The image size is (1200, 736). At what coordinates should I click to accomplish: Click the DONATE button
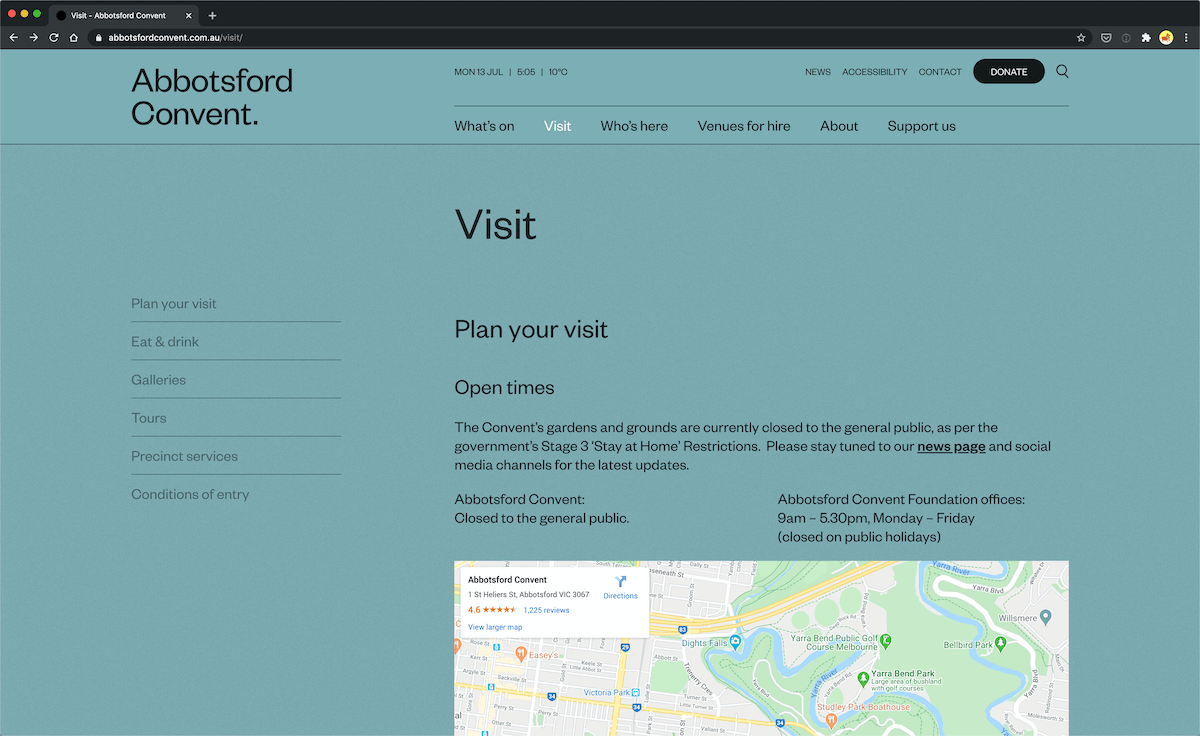1009,71
